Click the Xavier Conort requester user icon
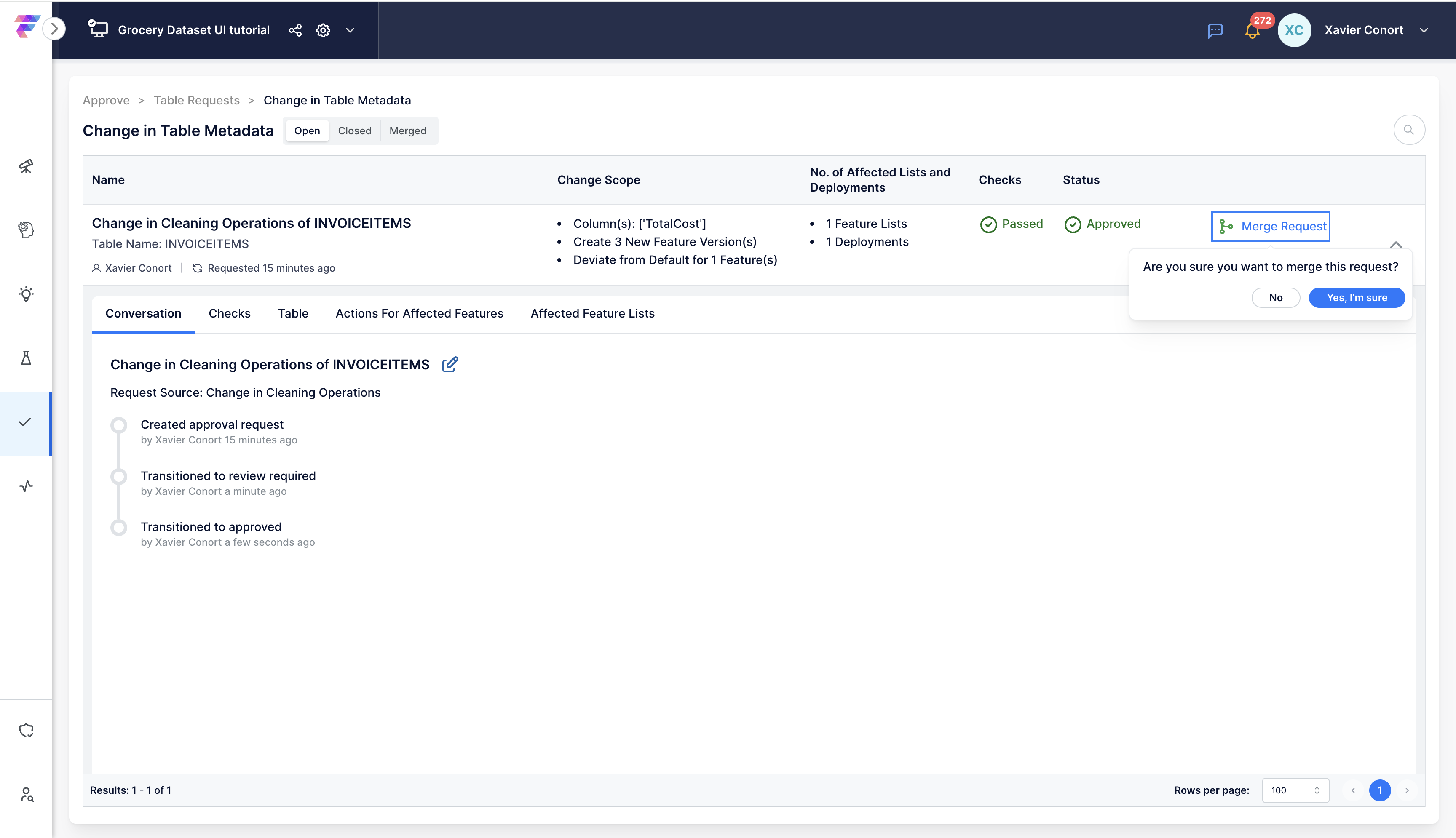 (96, 268)
